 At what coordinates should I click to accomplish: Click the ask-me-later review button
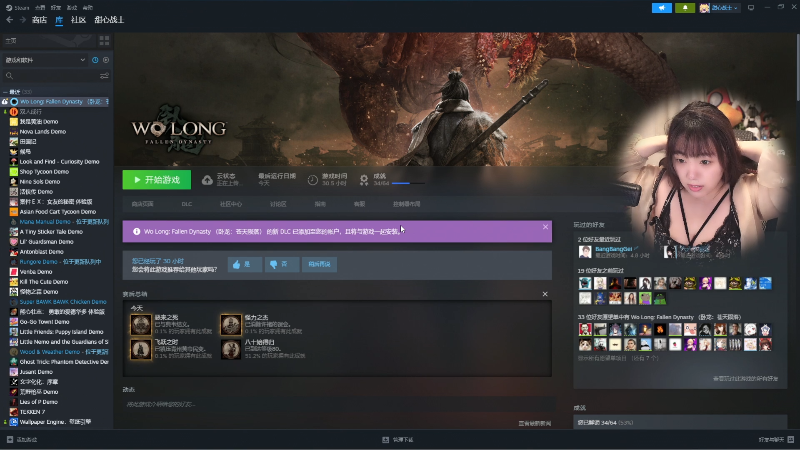pyautogui.click(x=319, y=264)
